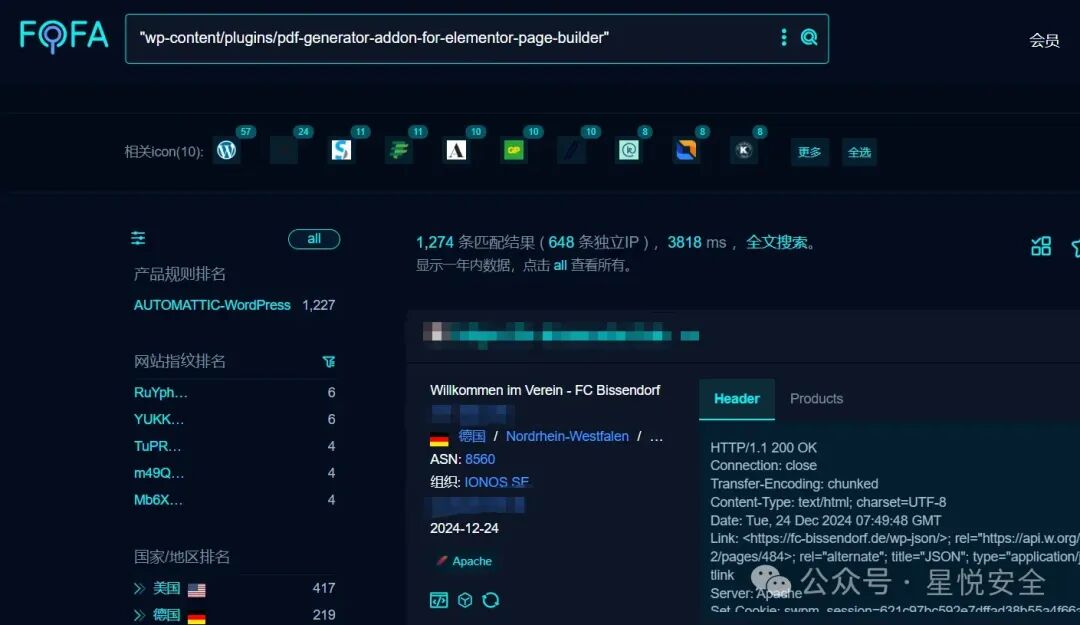
Task: Click the 全文搜索 full text search link
Action: 777,243
